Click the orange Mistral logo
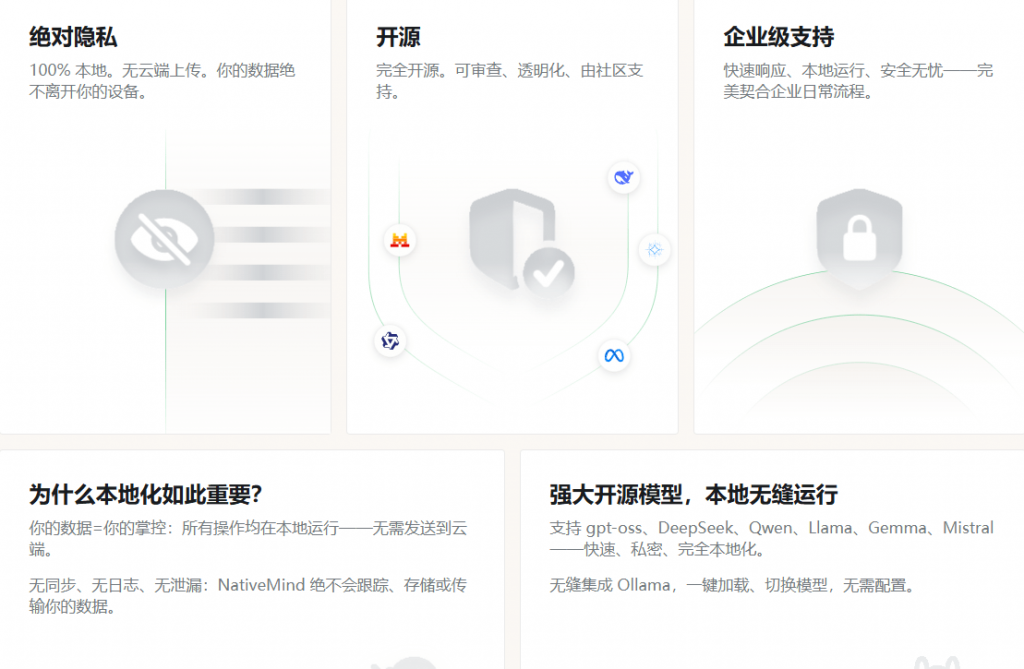The width and height of the screenshot is (1024, 669). click(400, 240)
